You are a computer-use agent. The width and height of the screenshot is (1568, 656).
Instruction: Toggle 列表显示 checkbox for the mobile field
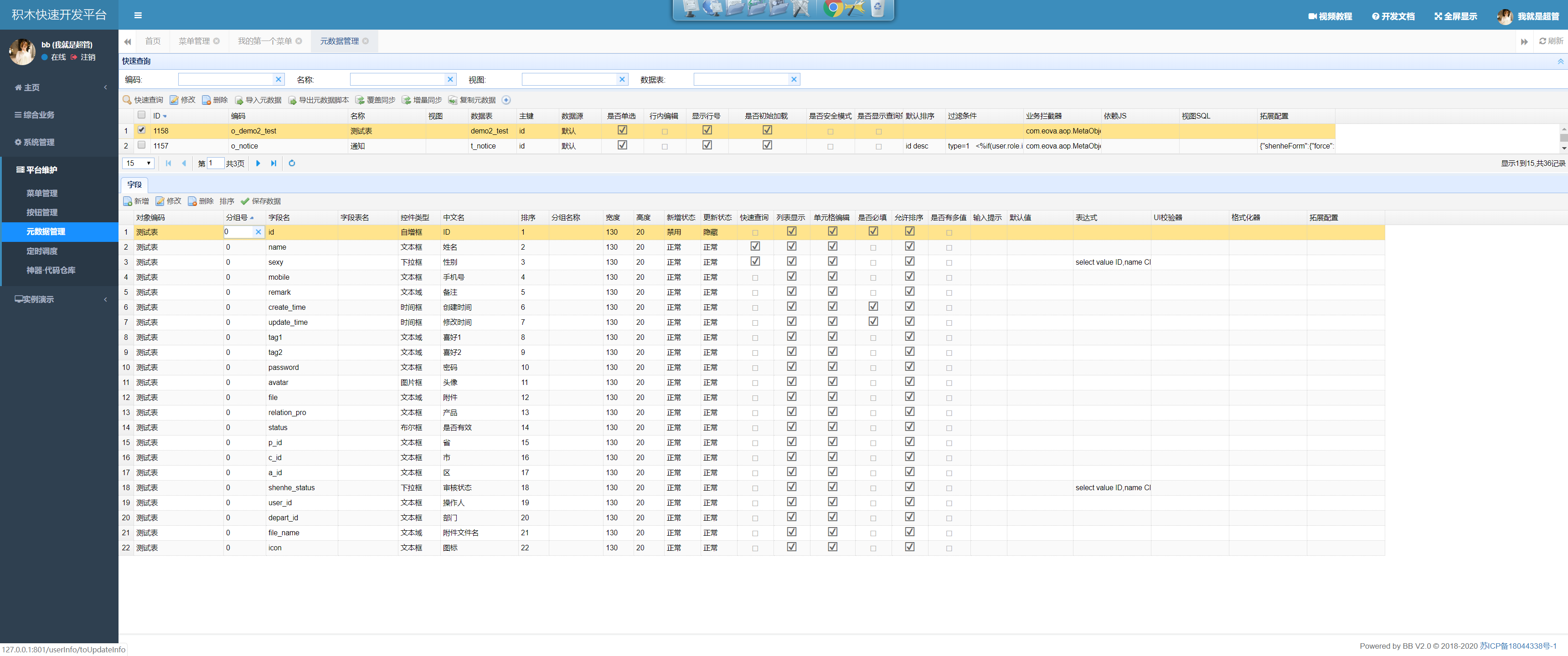pyautogui.click(x=792, y=276)
